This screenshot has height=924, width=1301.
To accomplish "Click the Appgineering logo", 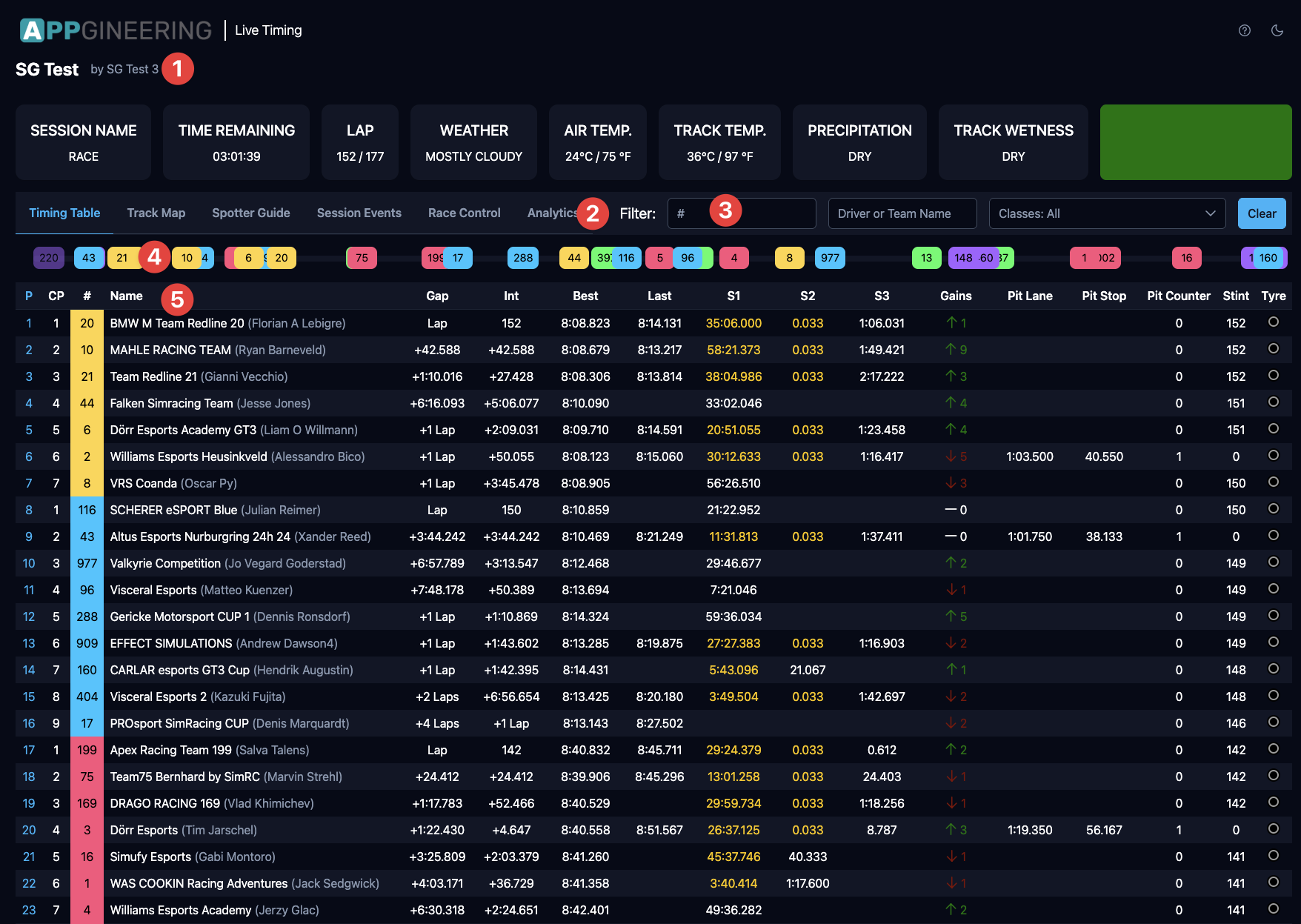I will 116,30.
